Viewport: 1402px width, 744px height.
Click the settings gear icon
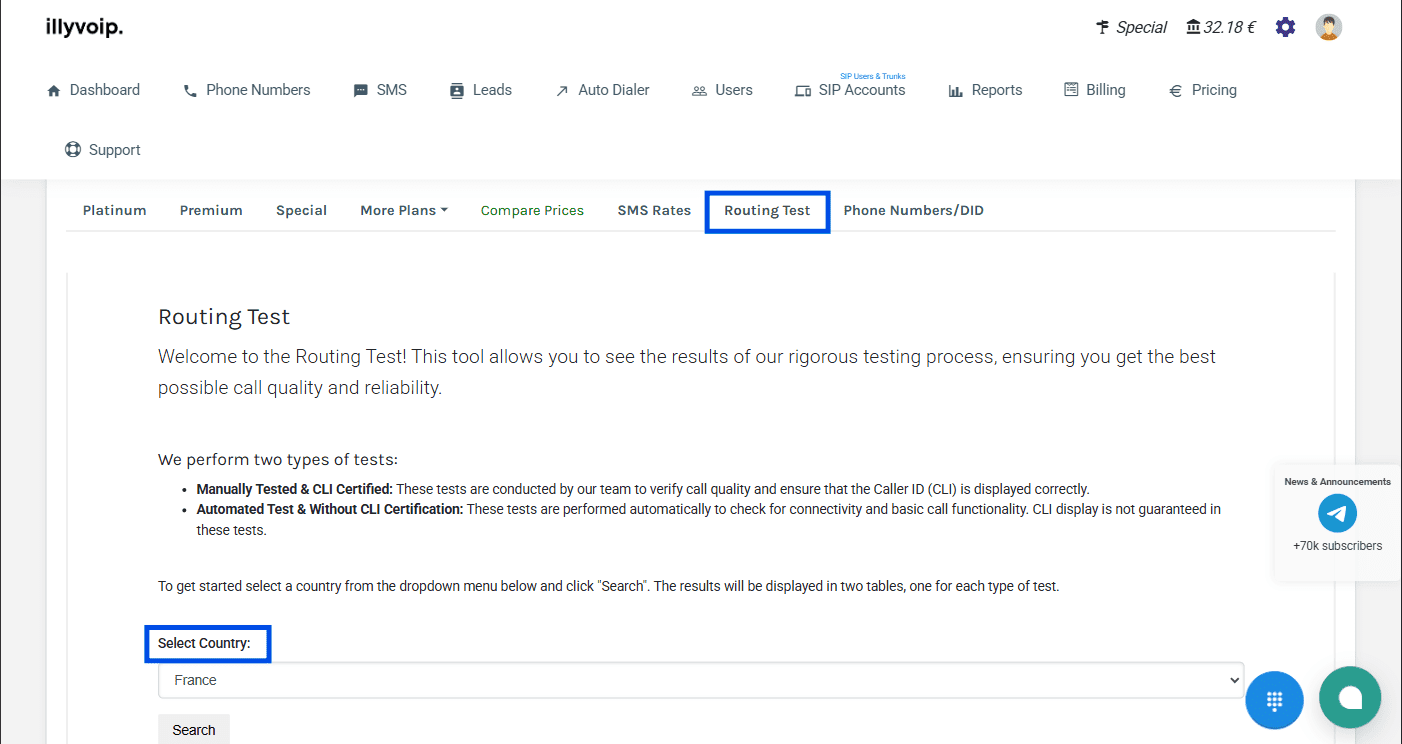1285,27
